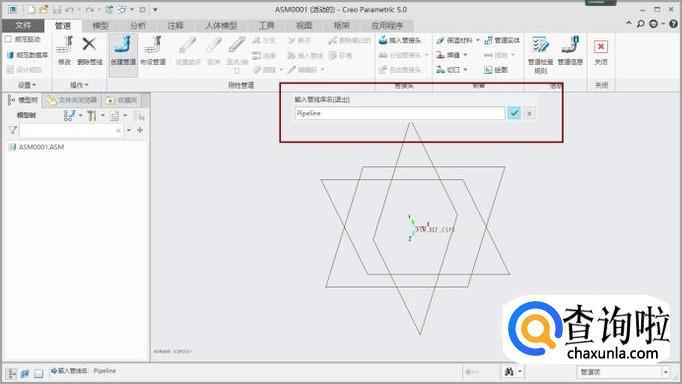The height and width of the screenshot is (384, 682).
Task: Switch to the Folder Browser tab
Action: point(73,100)
